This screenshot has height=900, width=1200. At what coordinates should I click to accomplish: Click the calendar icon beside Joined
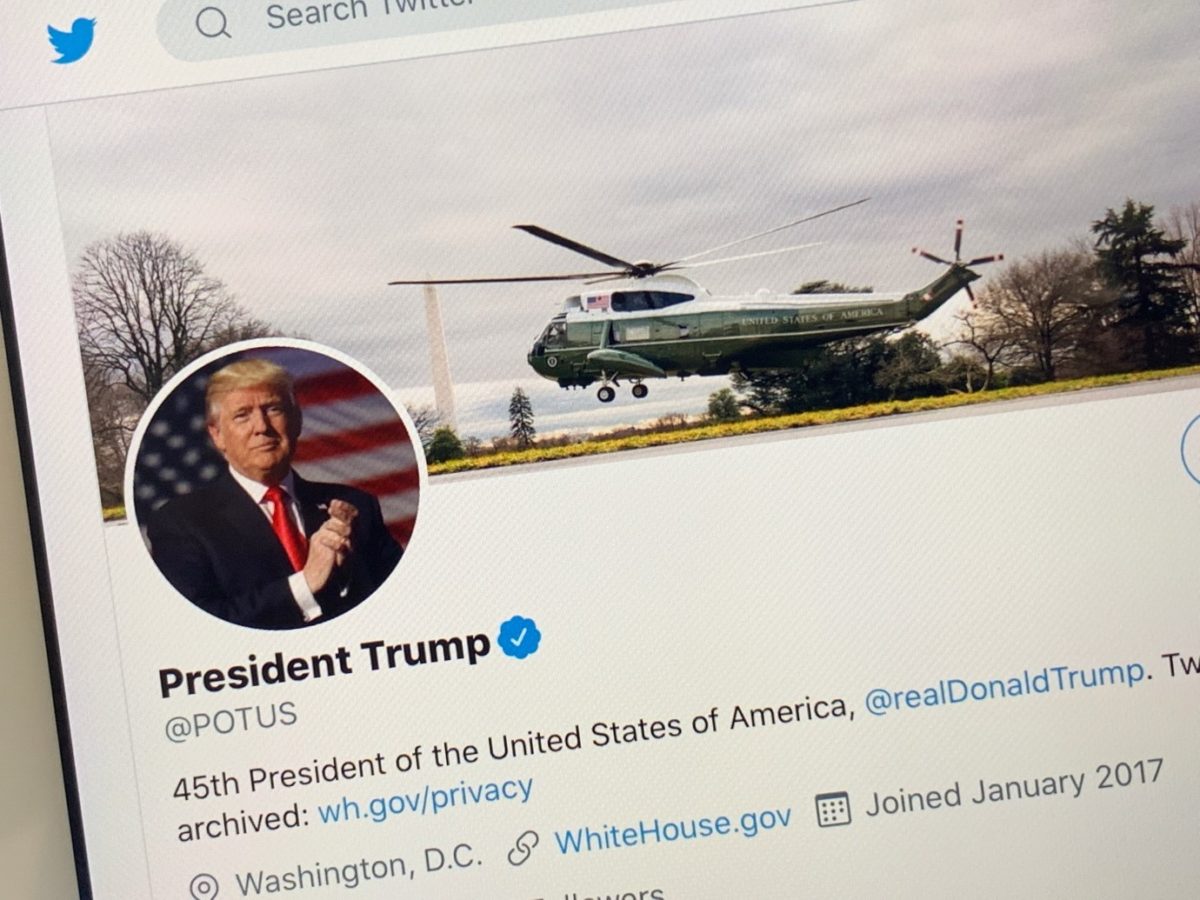click(x=833, y=809)
